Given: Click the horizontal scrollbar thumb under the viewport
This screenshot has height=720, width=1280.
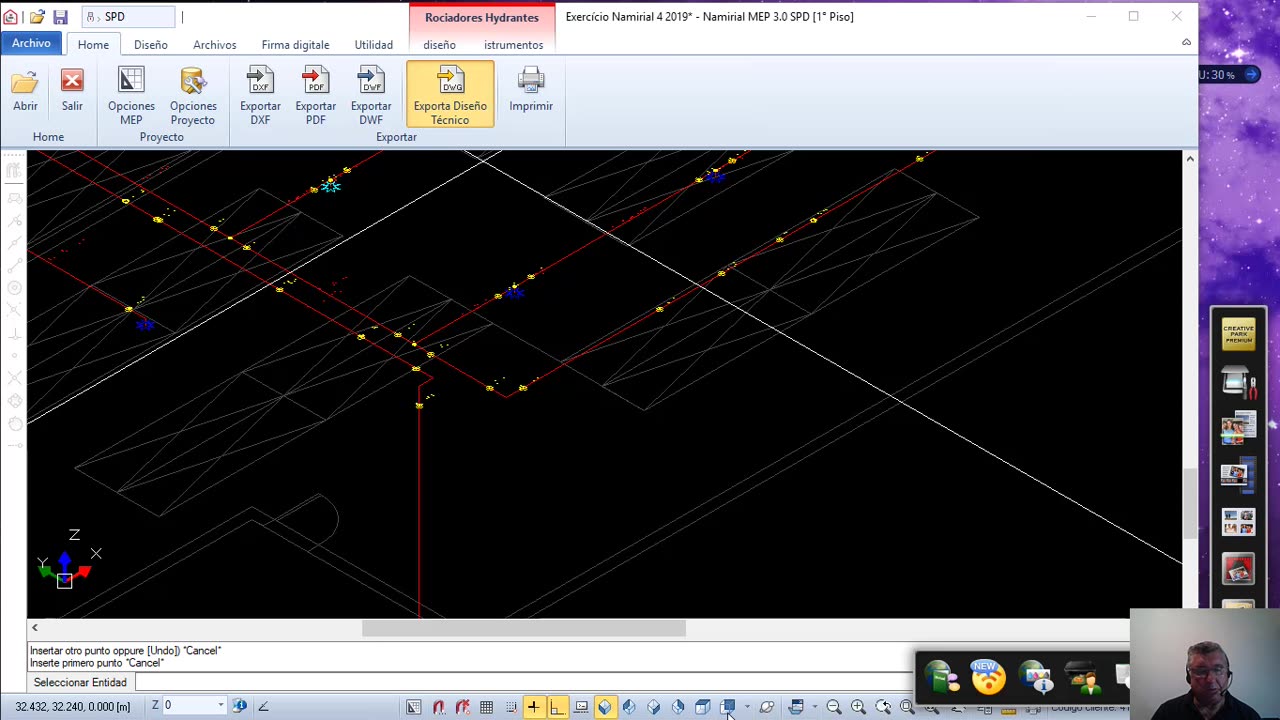Looking at the screenshot, I should [523, 628].
